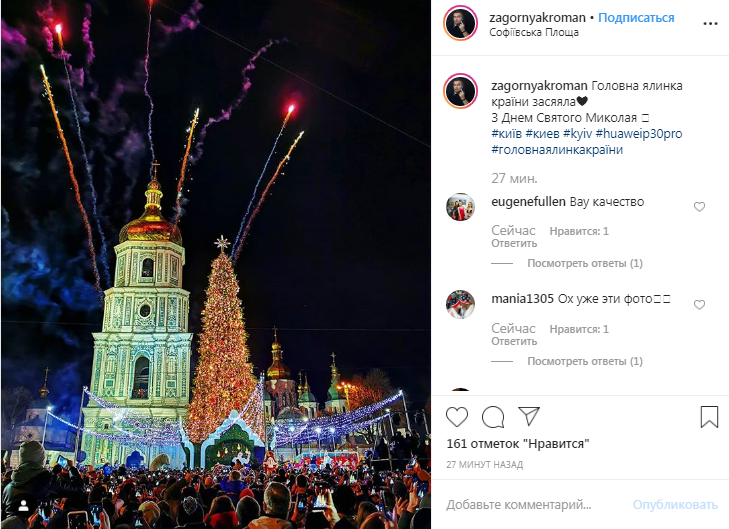Open zagornyakroman header profile avatar
Screen dimensions: 729x529
click(x=460, y=23)
